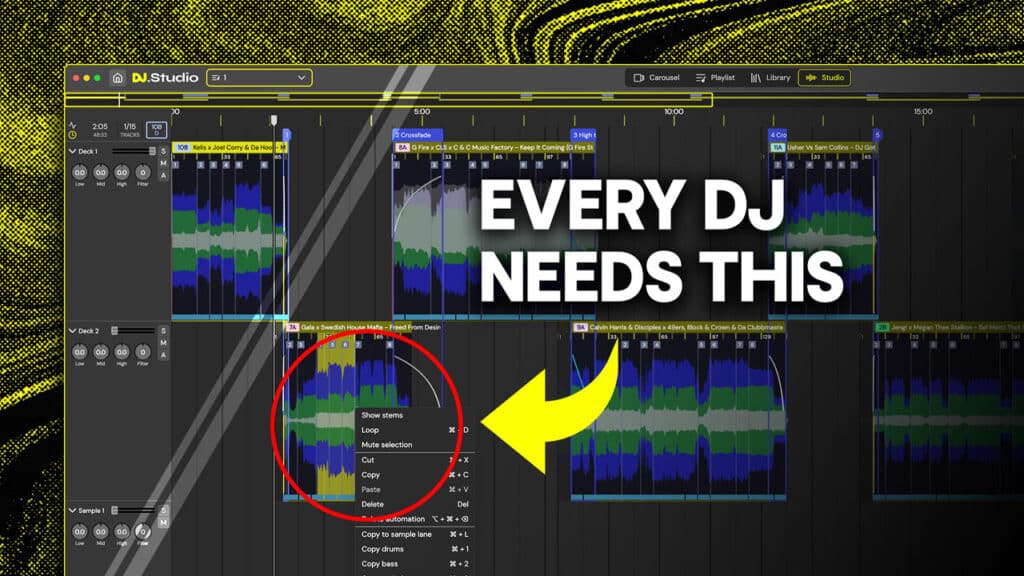Viewport: 1024px width, 576px height.
Task: Click the Home icon in title bar
Action: (117, 78)
